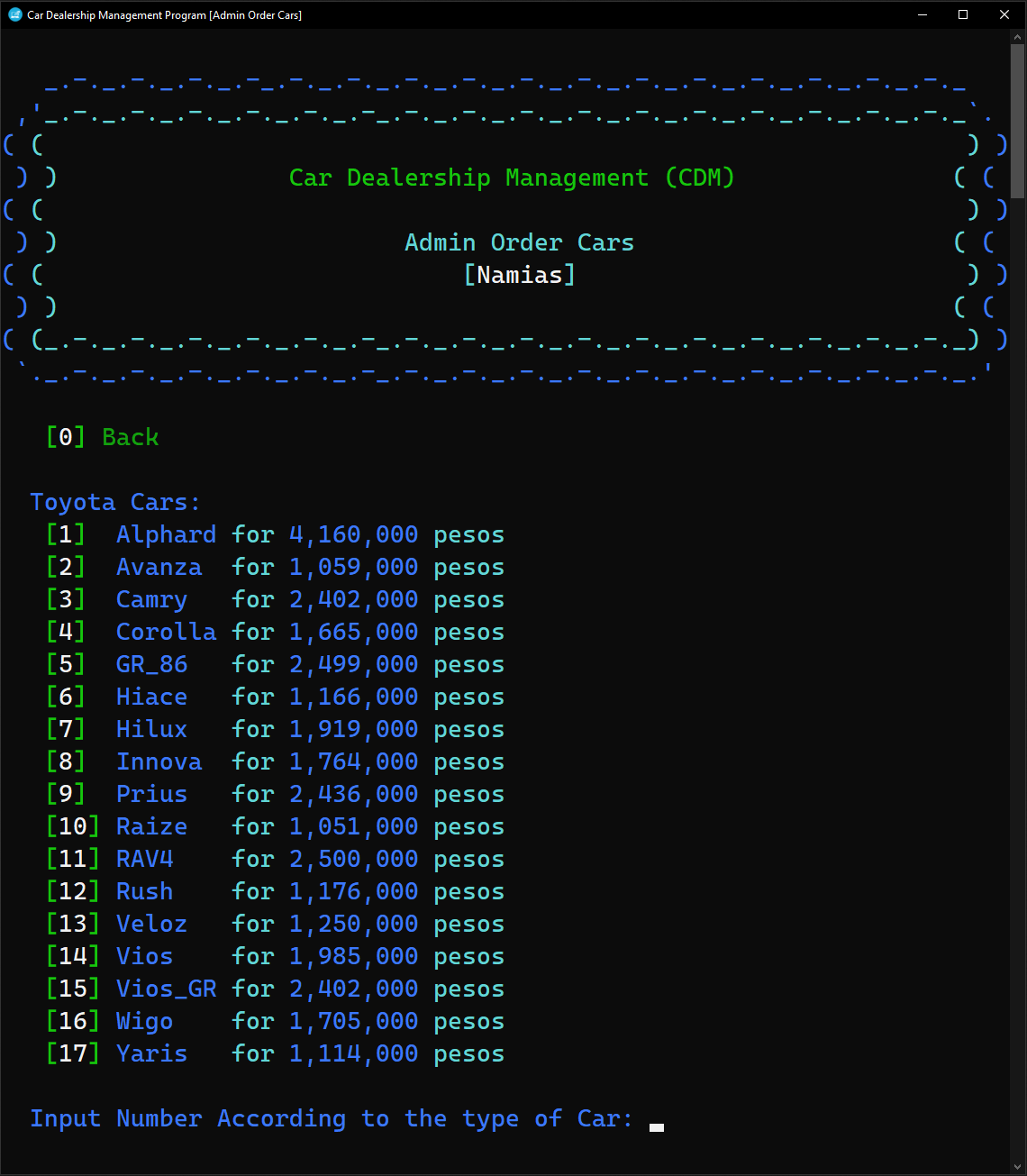
Task: Click the Prius row option [9]
Action: coord(275,794)
